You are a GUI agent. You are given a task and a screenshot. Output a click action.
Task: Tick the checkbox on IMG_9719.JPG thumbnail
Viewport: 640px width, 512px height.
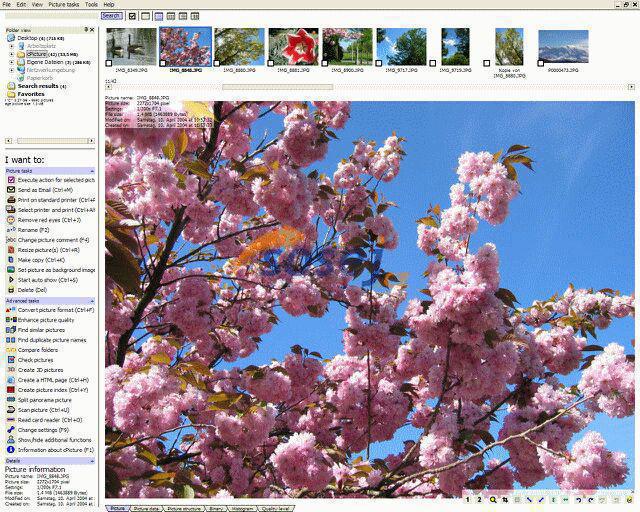[433, 63]
